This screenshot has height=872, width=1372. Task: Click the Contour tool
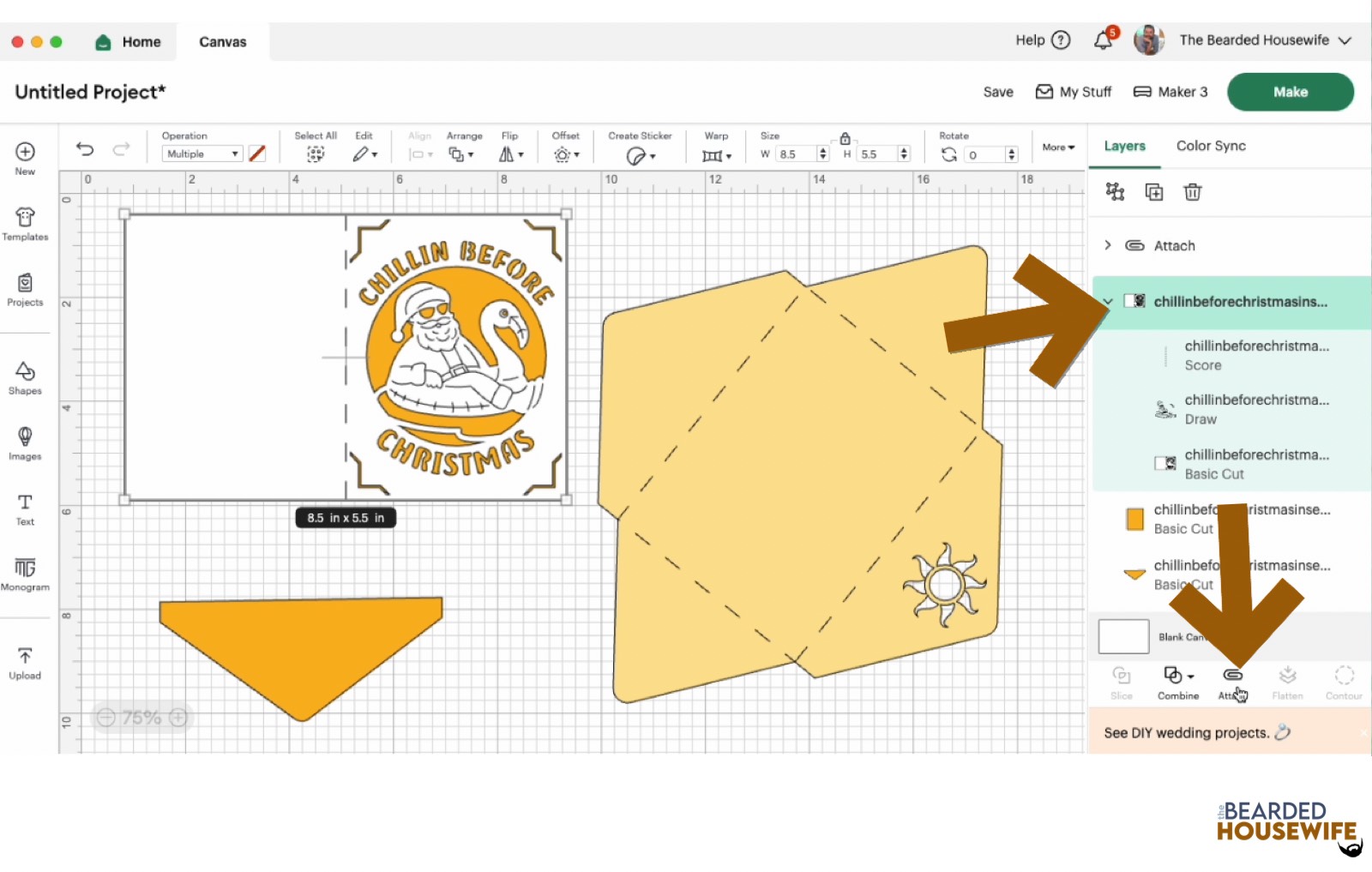click(1344, 683)
